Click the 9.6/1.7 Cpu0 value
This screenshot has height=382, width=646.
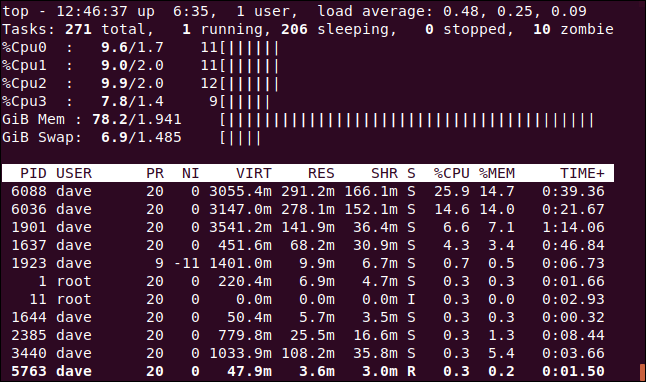[132, 47]
